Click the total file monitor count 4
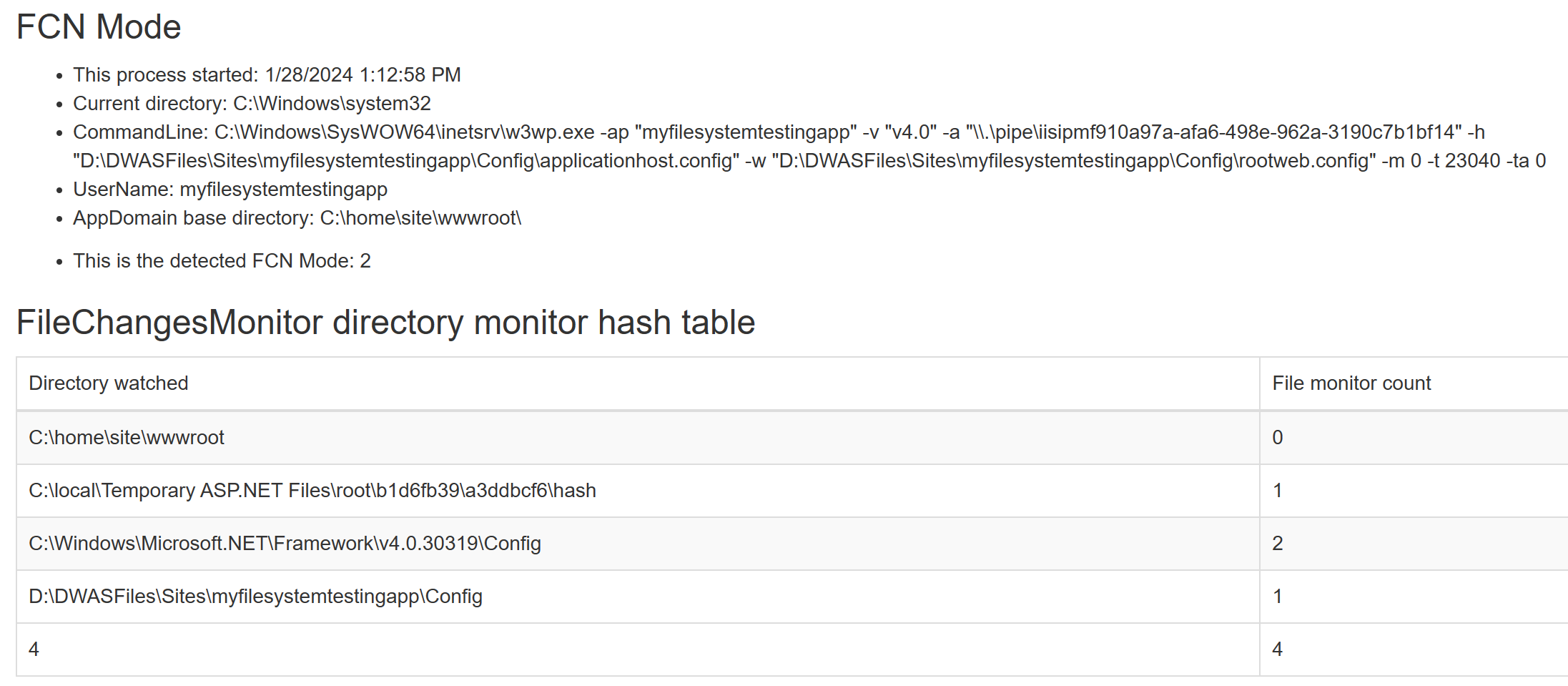The height and width of the screenshot is (686, 1568). tap(1278, 650)
